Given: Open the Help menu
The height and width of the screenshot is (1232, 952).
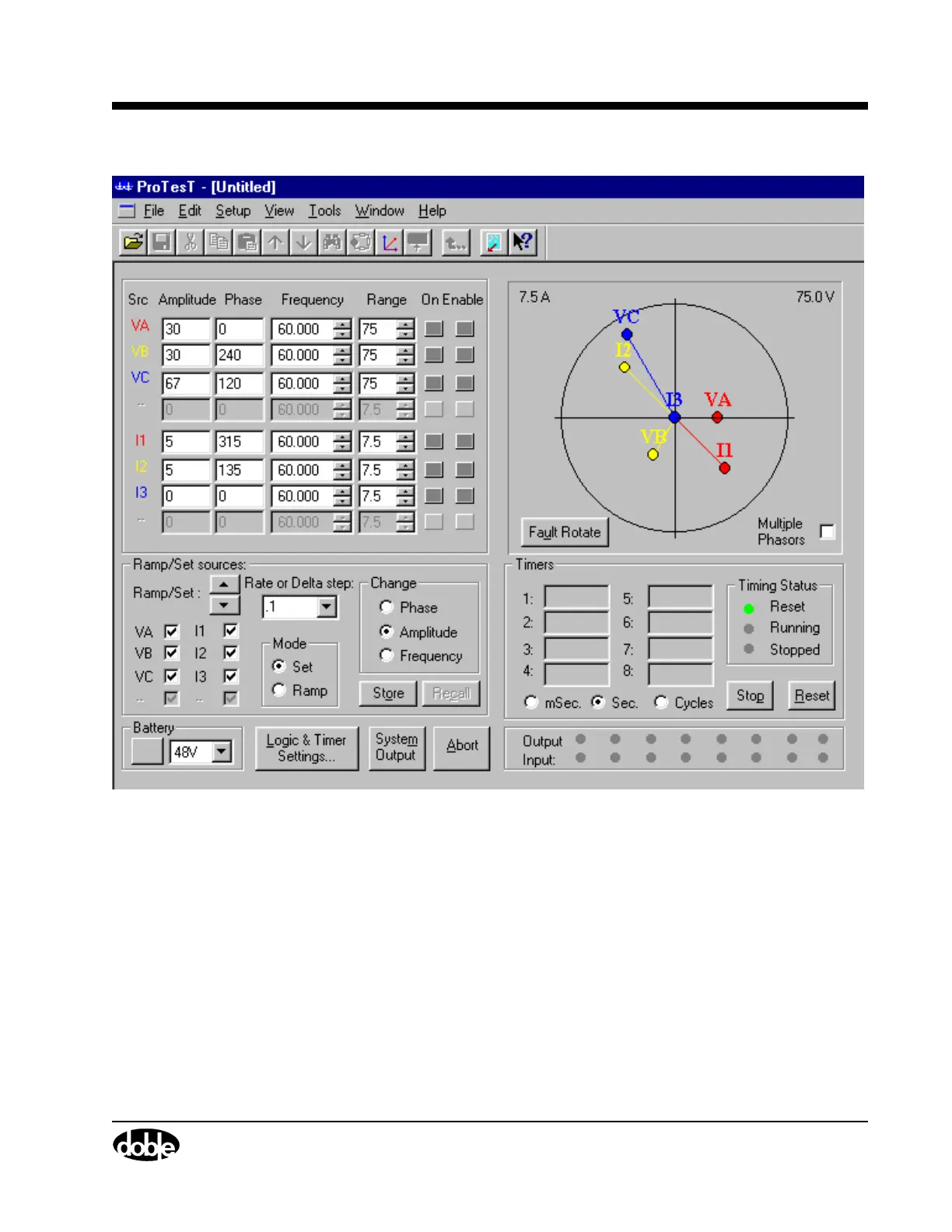Looking at the screenshot, I should point(432,211).
